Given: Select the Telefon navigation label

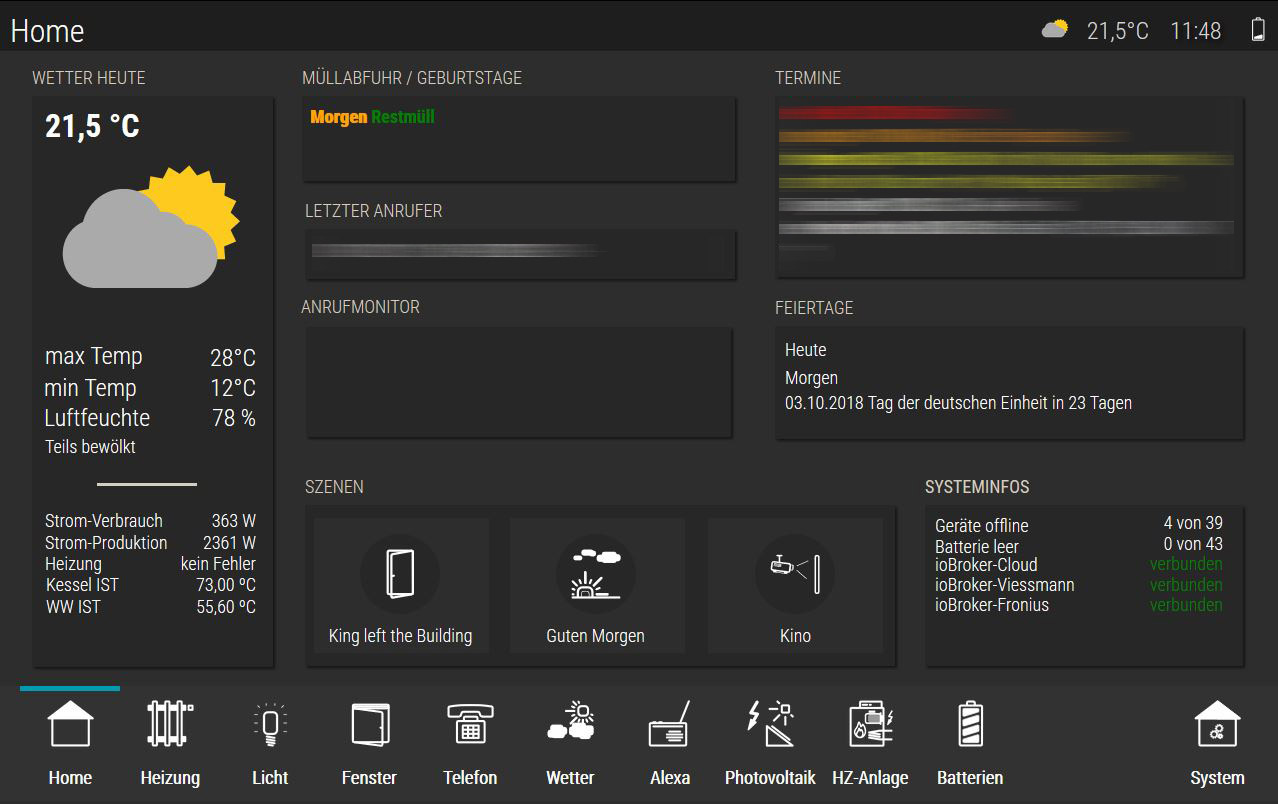Looking at the screenshot, I should tap(470, 778).
